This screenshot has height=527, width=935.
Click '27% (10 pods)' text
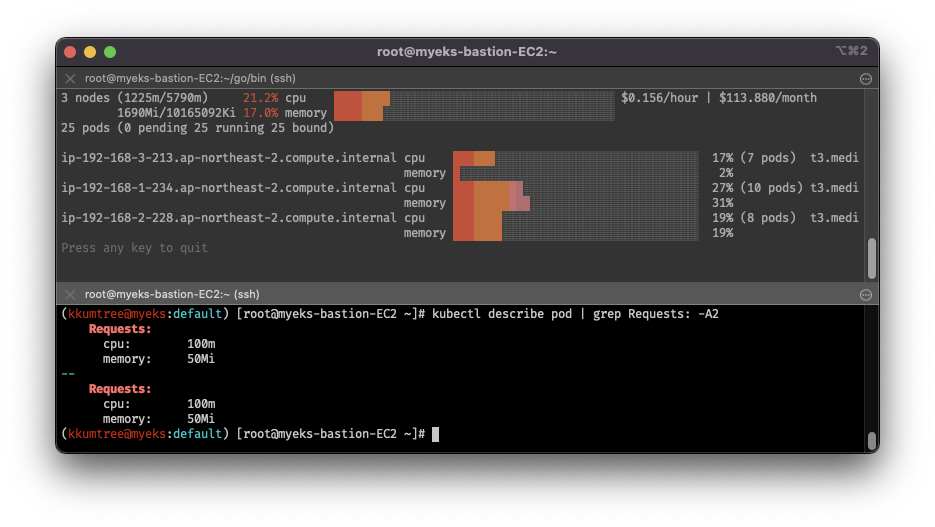point(757,188)
